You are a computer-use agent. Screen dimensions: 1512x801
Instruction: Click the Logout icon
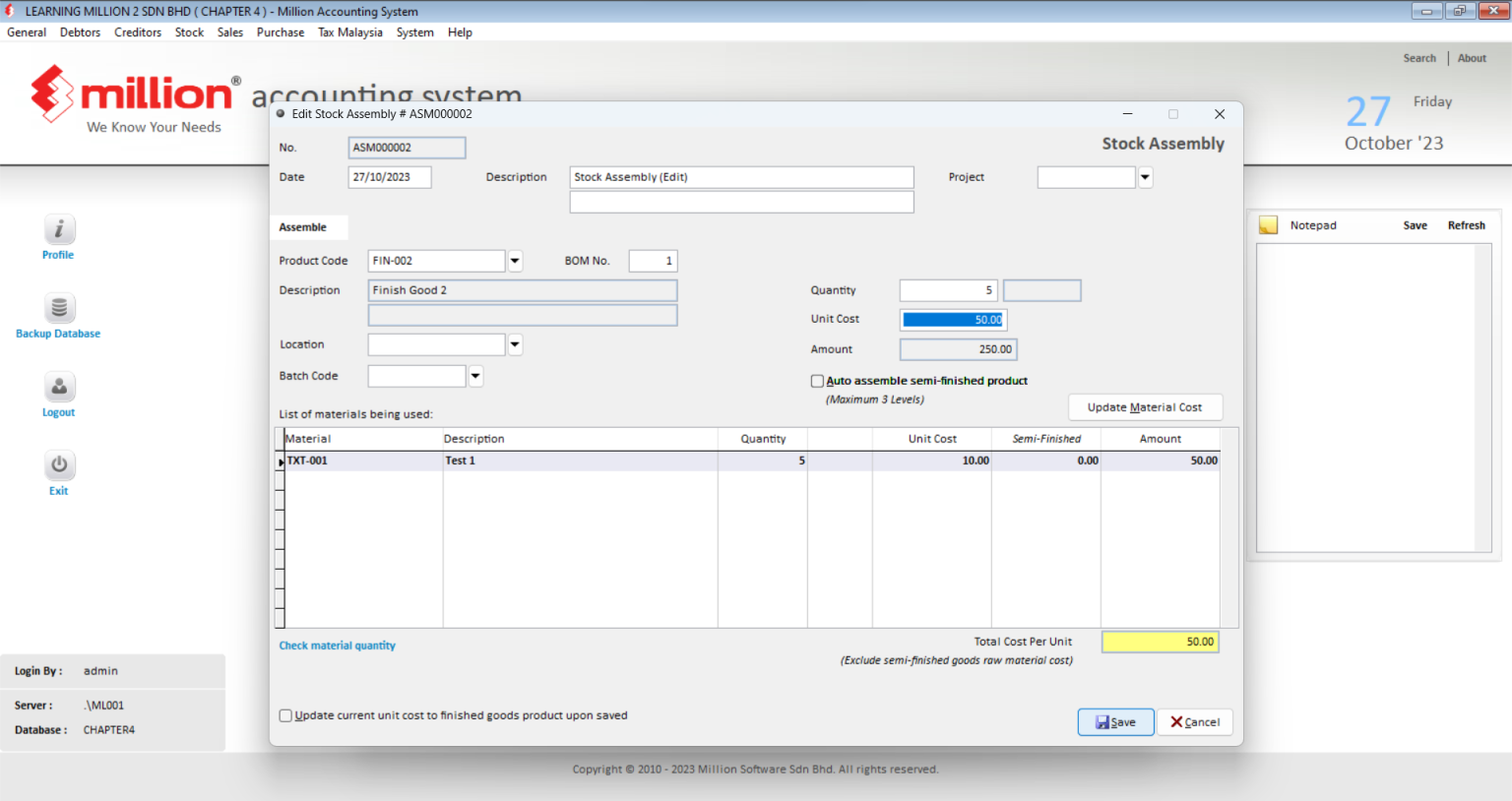pos(59,387)
